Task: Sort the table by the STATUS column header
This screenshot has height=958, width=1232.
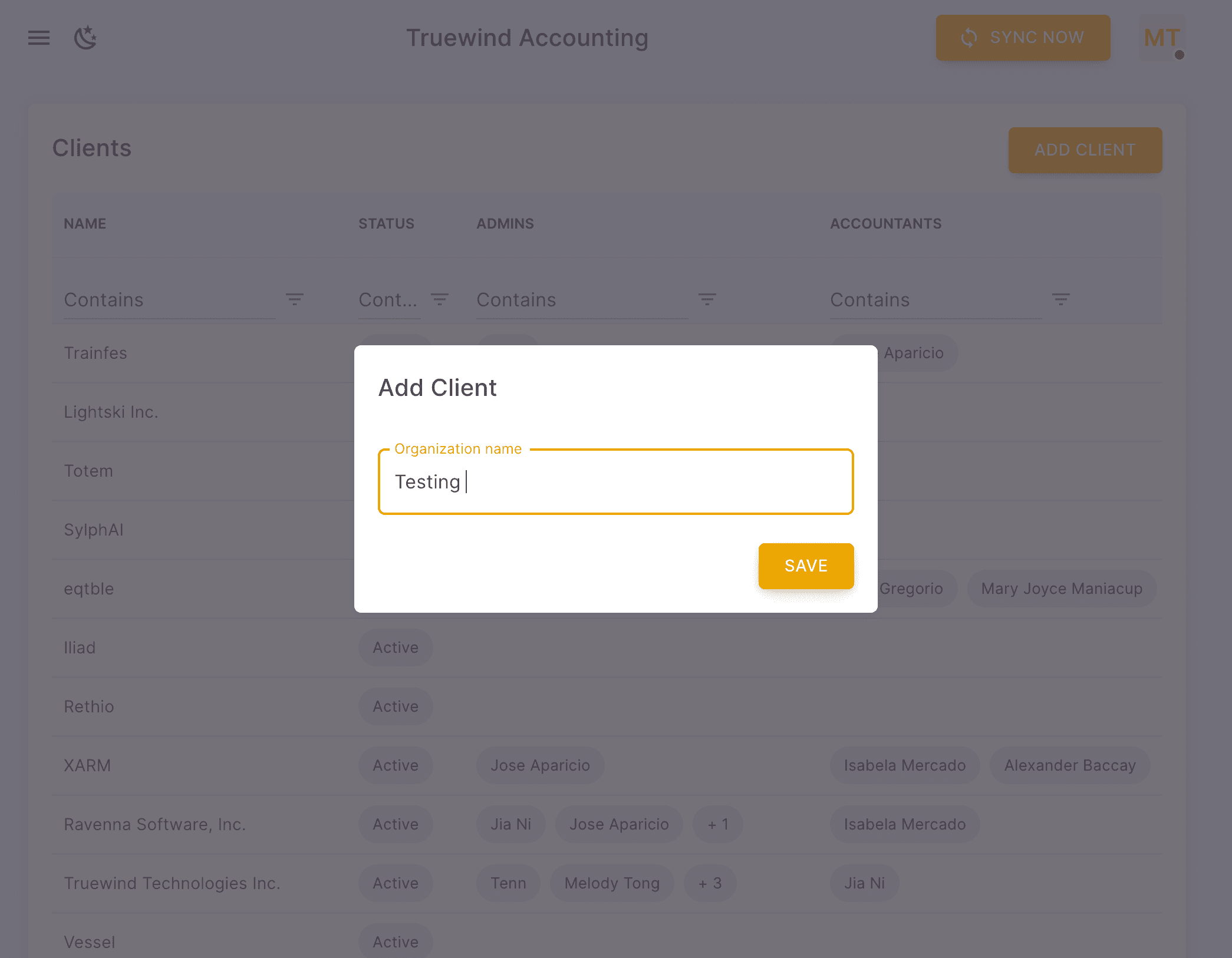Action: coord(386,223)
